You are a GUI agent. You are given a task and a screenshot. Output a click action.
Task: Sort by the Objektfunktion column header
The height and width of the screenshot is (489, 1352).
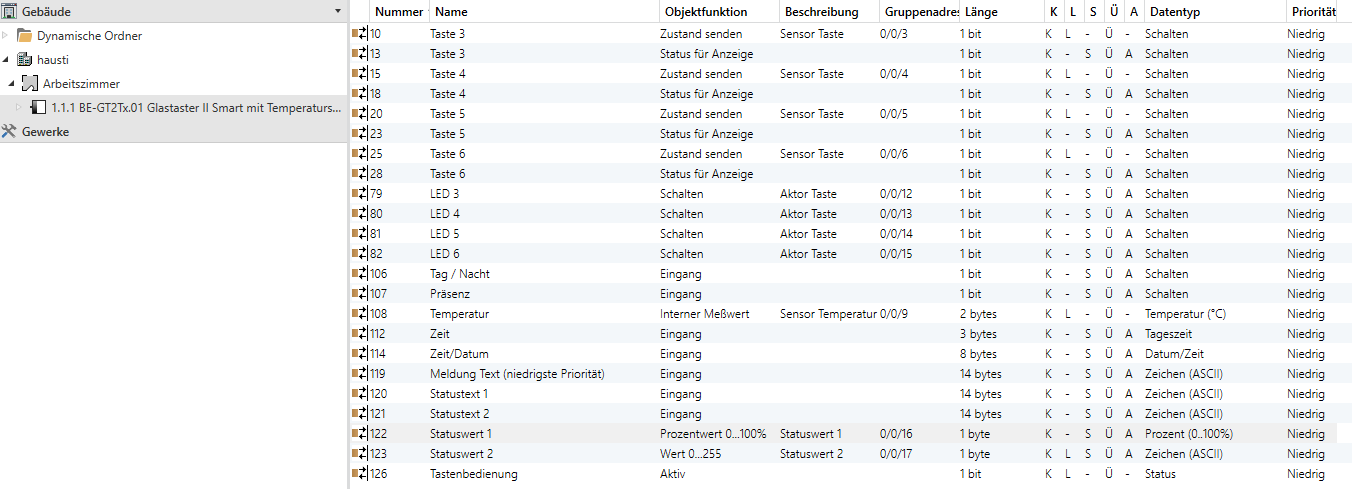pos(704,12)
